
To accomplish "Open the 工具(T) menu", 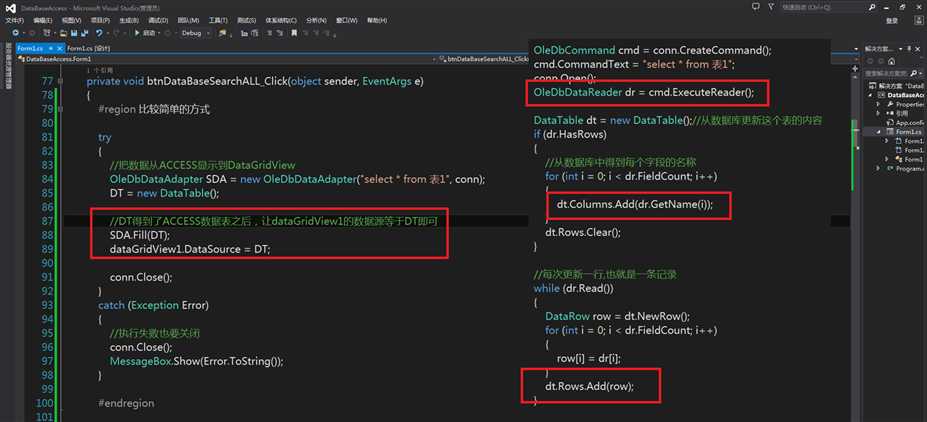I will (x=218, y=20).
